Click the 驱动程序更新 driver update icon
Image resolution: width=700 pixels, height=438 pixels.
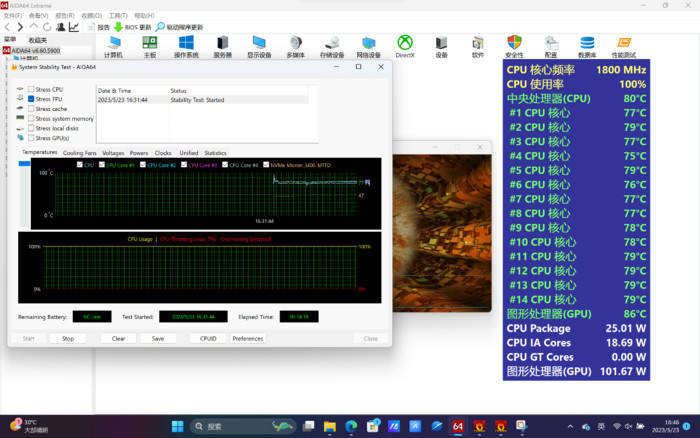tap(160, 27)
